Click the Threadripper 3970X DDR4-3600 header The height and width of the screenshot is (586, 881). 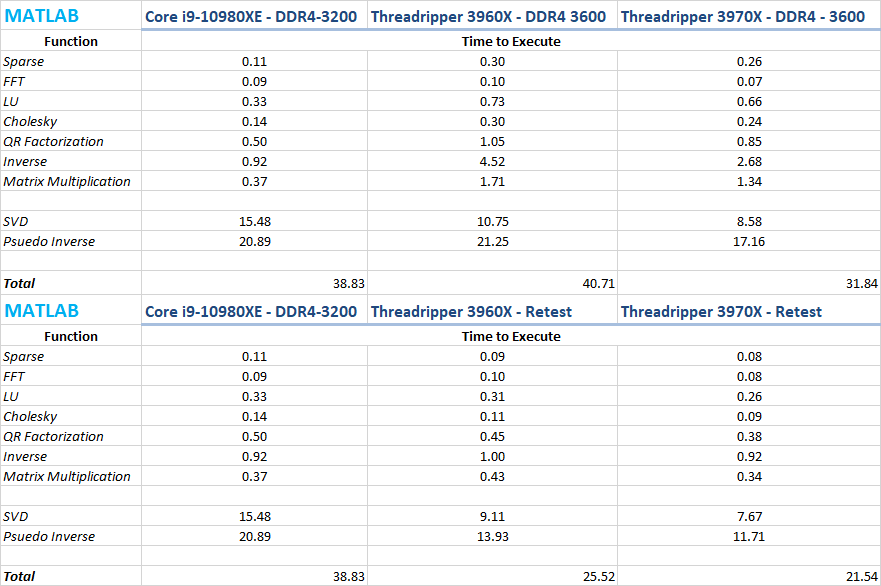tap(744, 16)
